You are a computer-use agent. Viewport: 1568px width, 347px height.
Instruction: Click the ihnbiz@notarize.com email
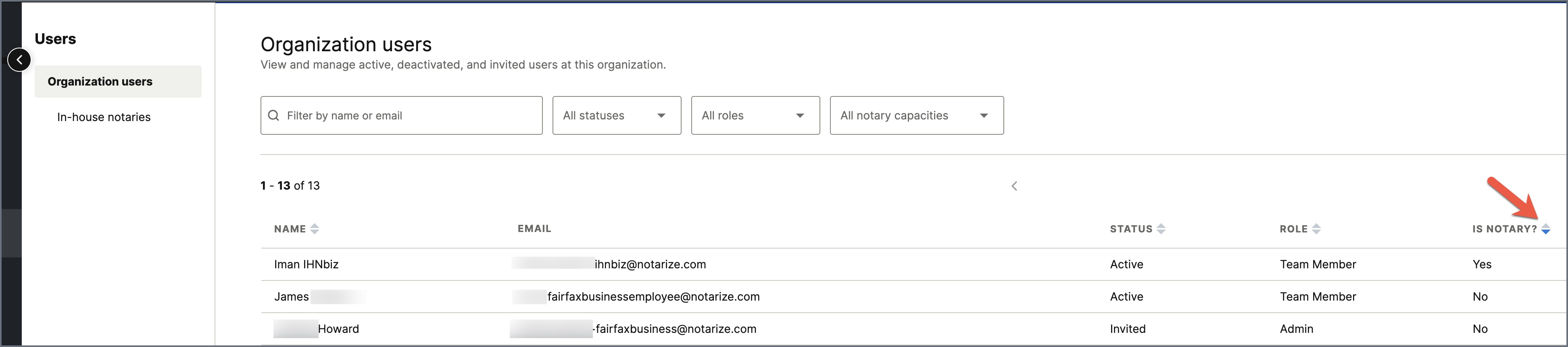(x=649, y=264)
